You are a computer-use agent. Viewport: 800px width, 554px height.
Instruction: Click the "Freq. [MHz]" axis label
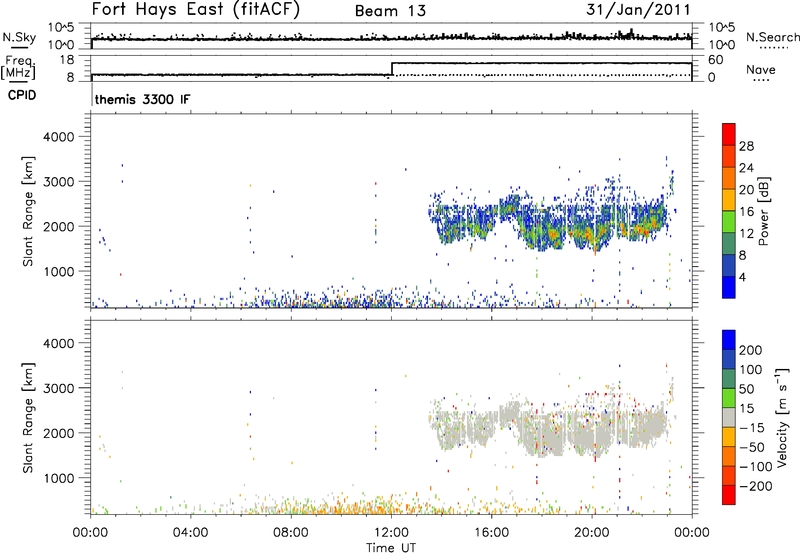tap(18, 68)
